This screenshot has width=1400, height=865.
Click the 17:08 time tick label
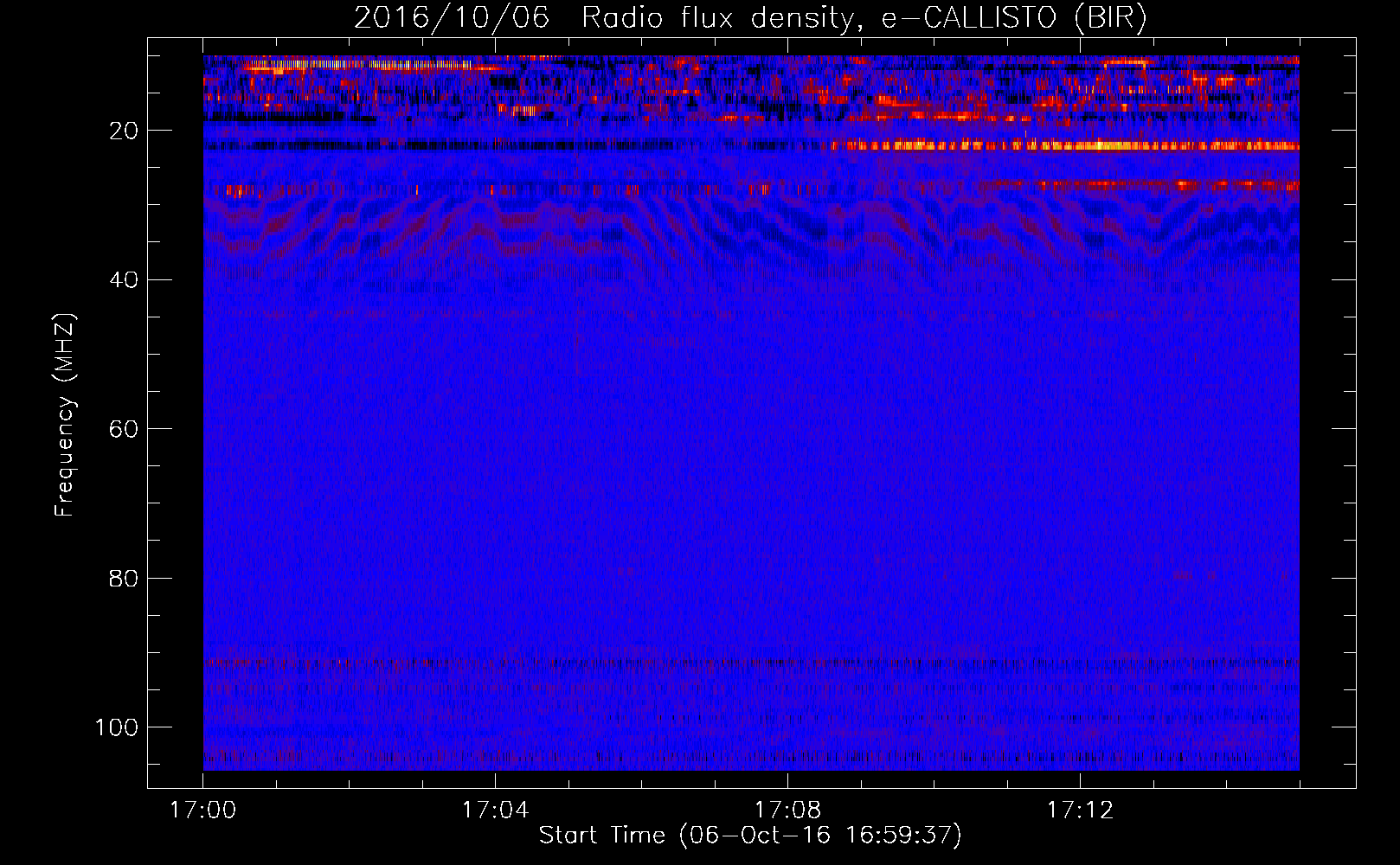click(787, 811)
